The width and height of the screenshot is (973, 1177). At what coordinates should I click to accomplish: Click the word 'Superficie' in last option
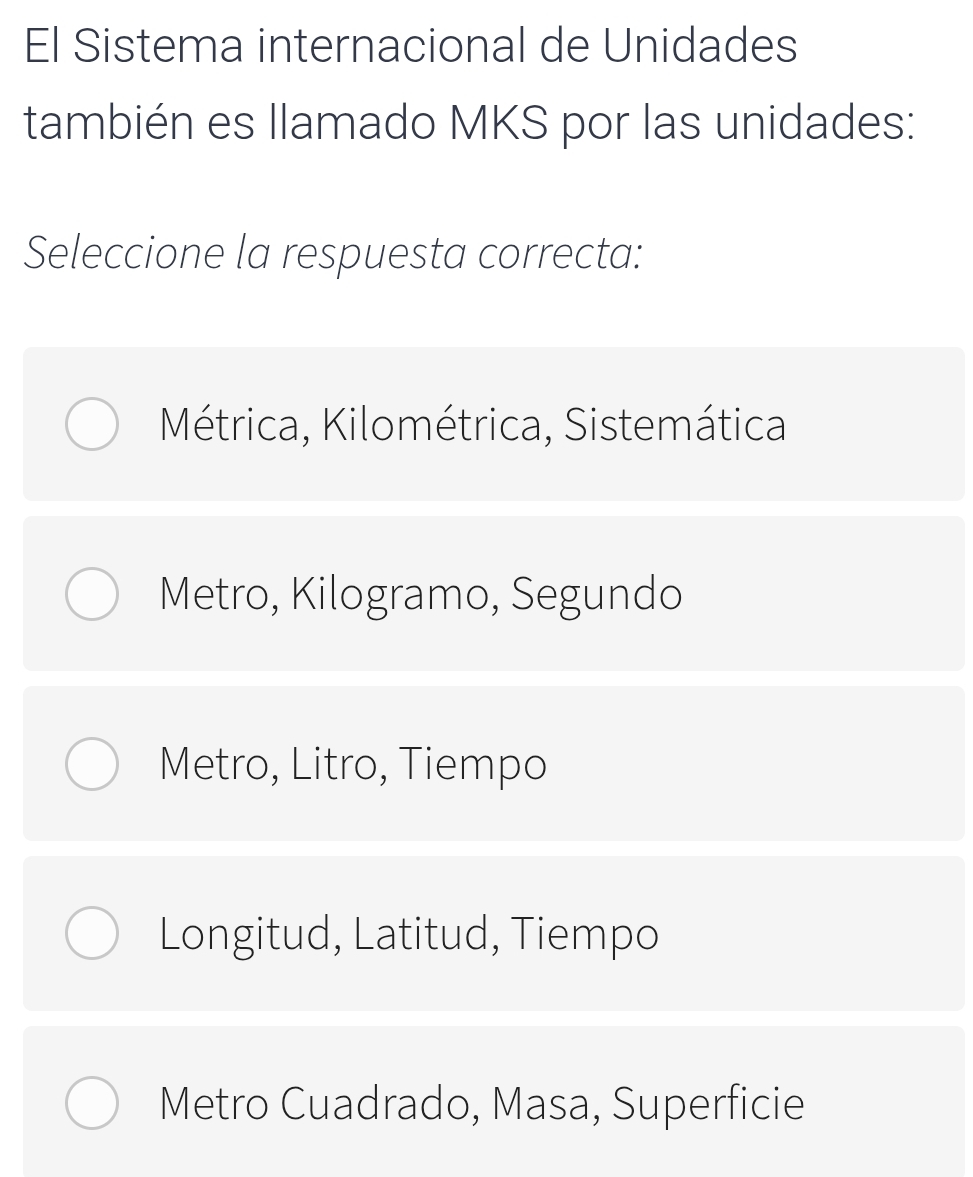(x=708, y=1104)
